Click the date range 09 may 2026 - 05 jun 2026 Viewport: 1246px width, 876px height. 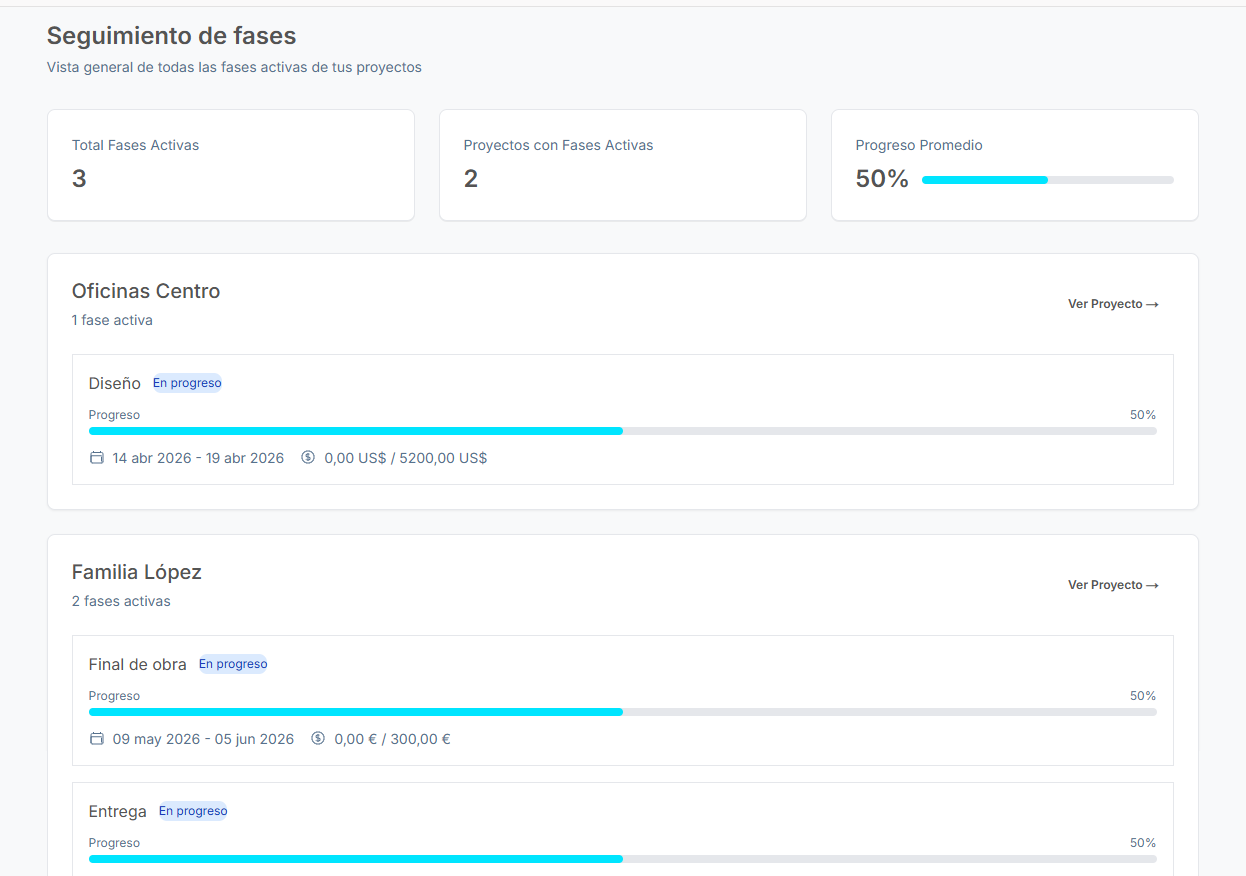[203, 739]
